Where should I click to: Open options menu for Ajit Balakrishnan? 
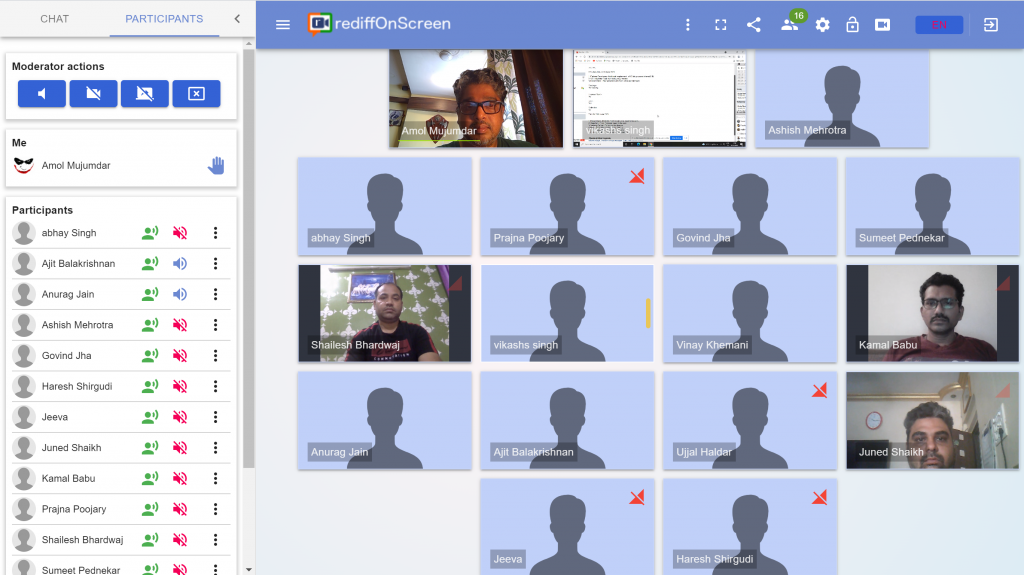coord(216,263)
